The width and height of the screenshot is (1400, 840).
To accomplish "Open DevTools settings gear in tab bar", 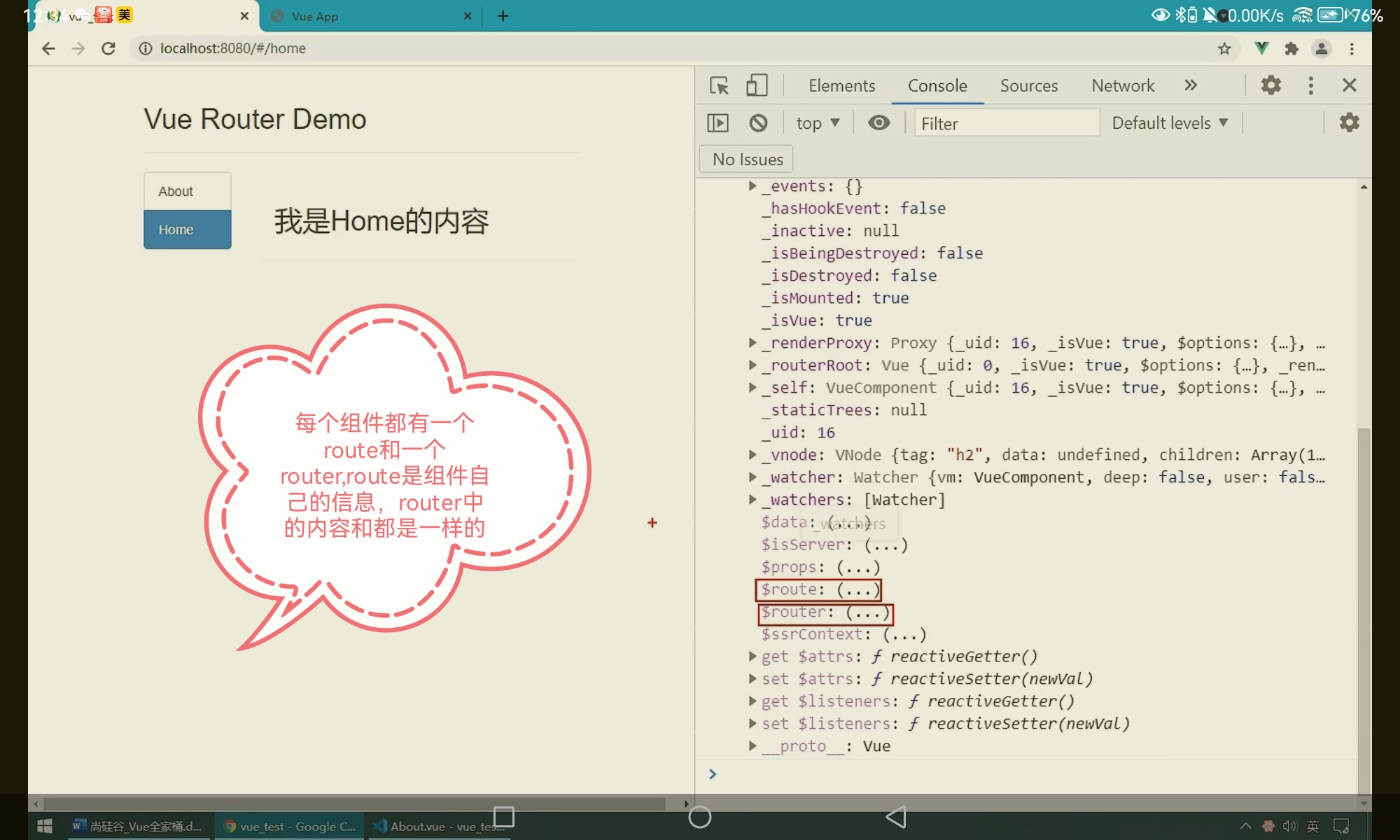I will [x=1271, y=85].
